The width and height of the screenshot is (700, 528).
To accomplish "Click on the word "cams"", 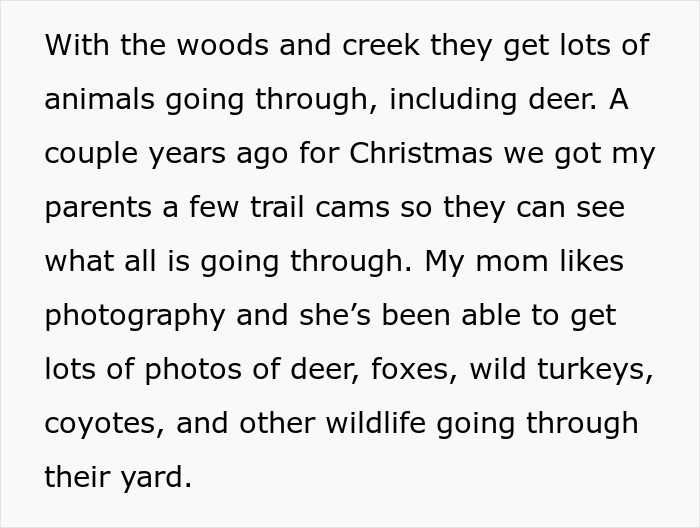I will [x=352, y=208].
